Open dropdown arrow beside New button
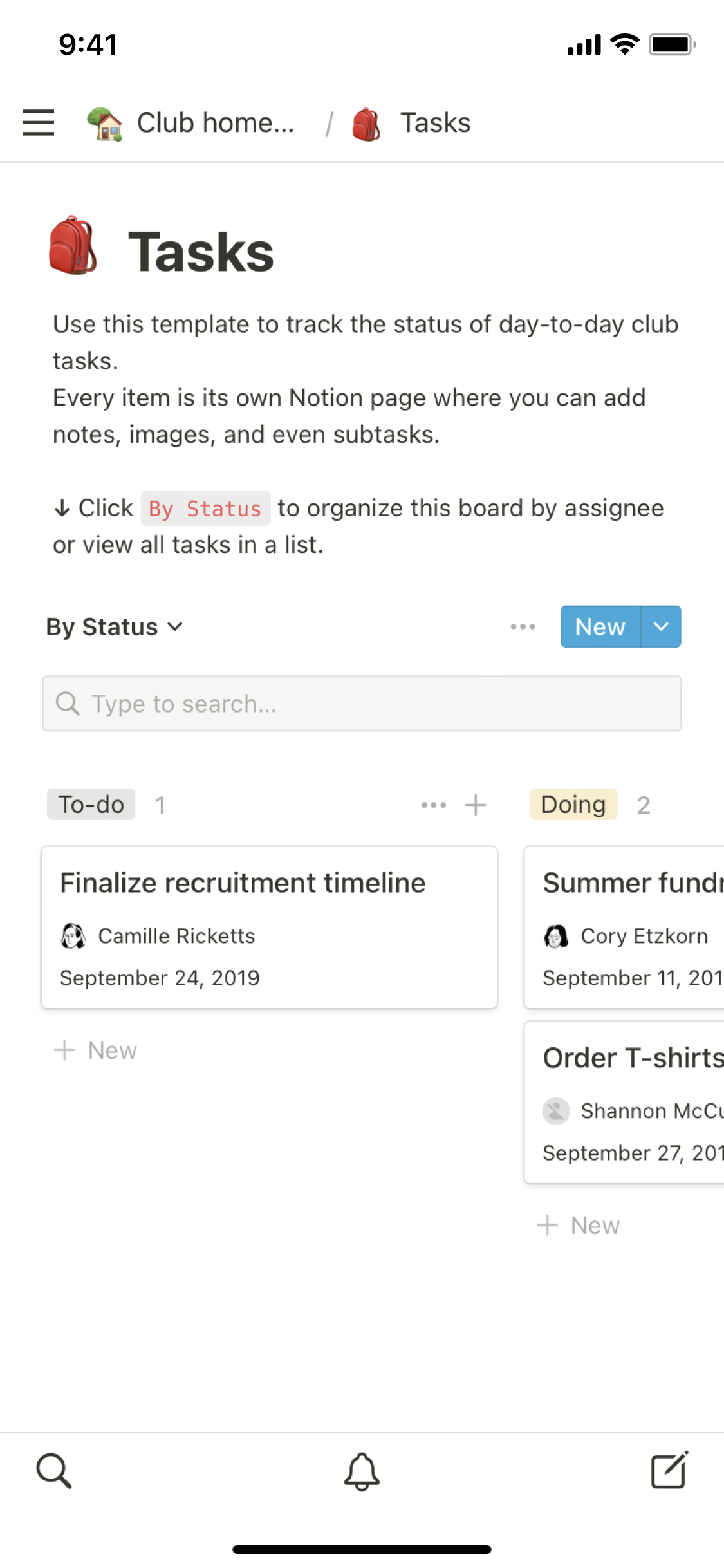 [x=661, y=626]
